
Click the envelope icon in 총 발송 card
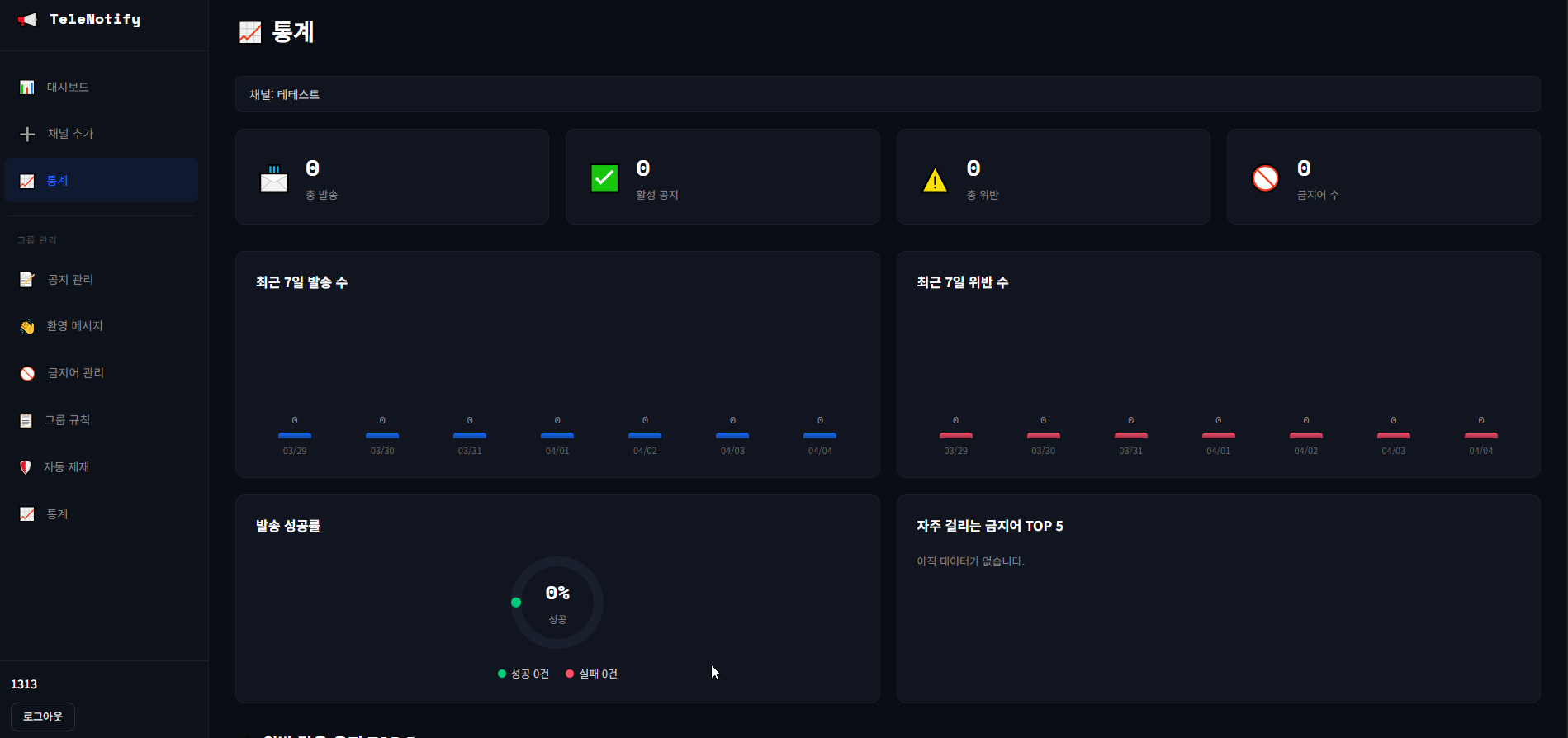[x=274, y=178]
